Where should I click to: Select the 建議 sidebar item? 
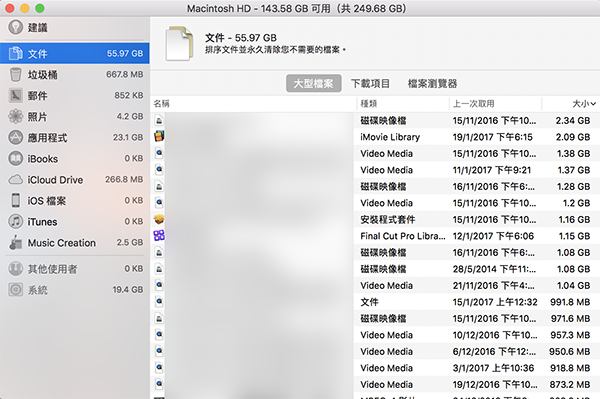pyautogui.click(x=75, y=27)
